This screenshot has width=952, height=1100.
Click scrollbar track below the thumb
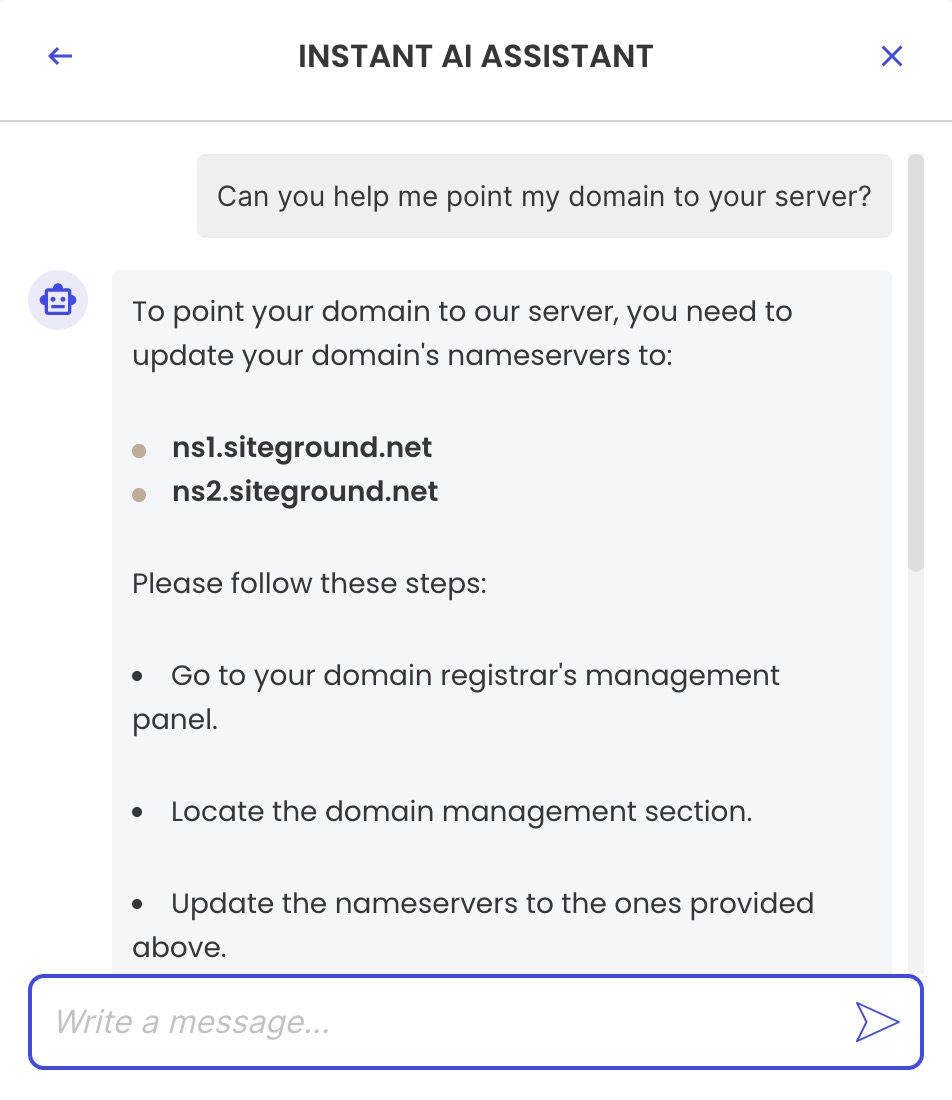916,772
